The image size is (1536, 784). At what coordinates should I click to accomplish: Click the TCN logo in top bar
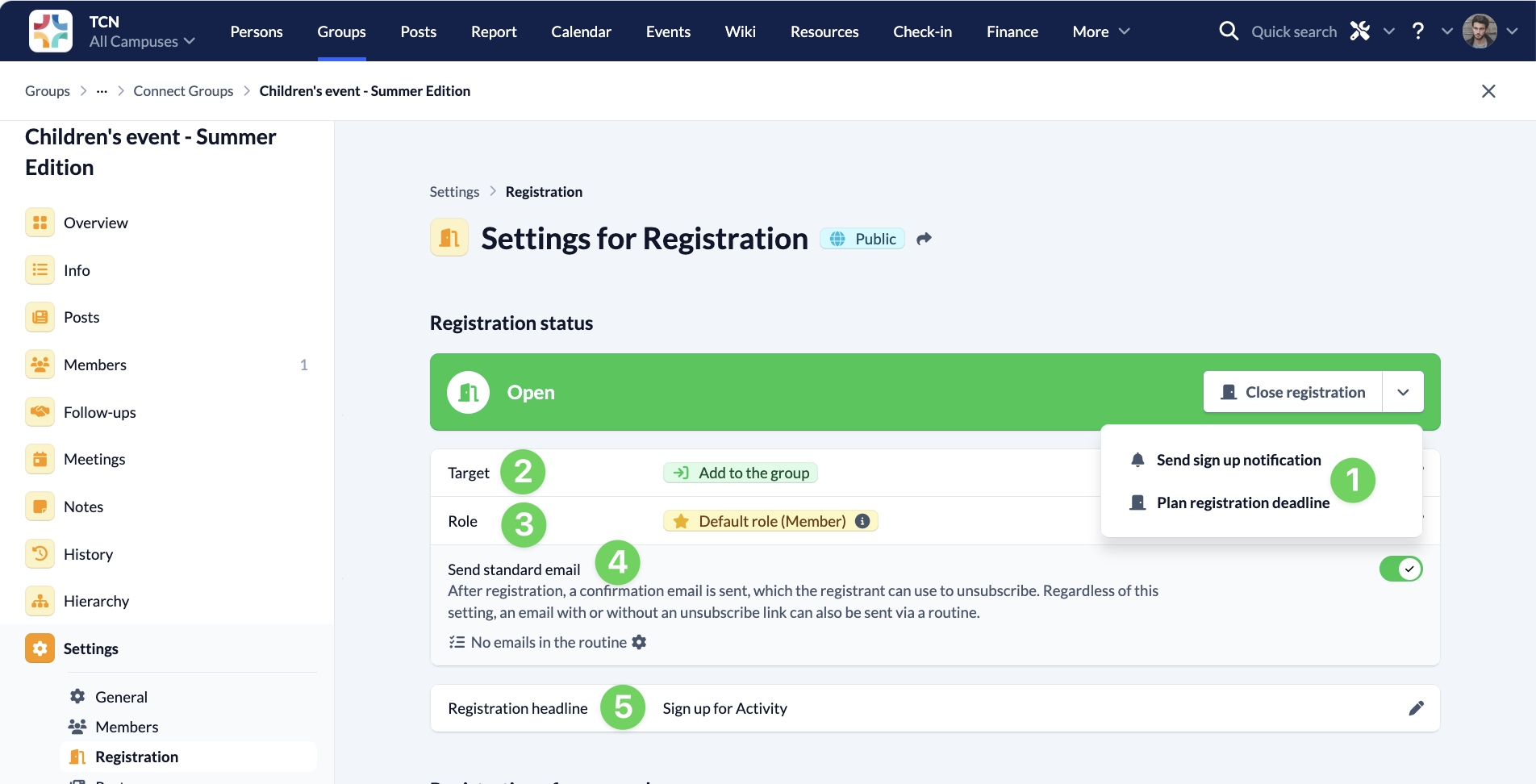coord(50,31)
